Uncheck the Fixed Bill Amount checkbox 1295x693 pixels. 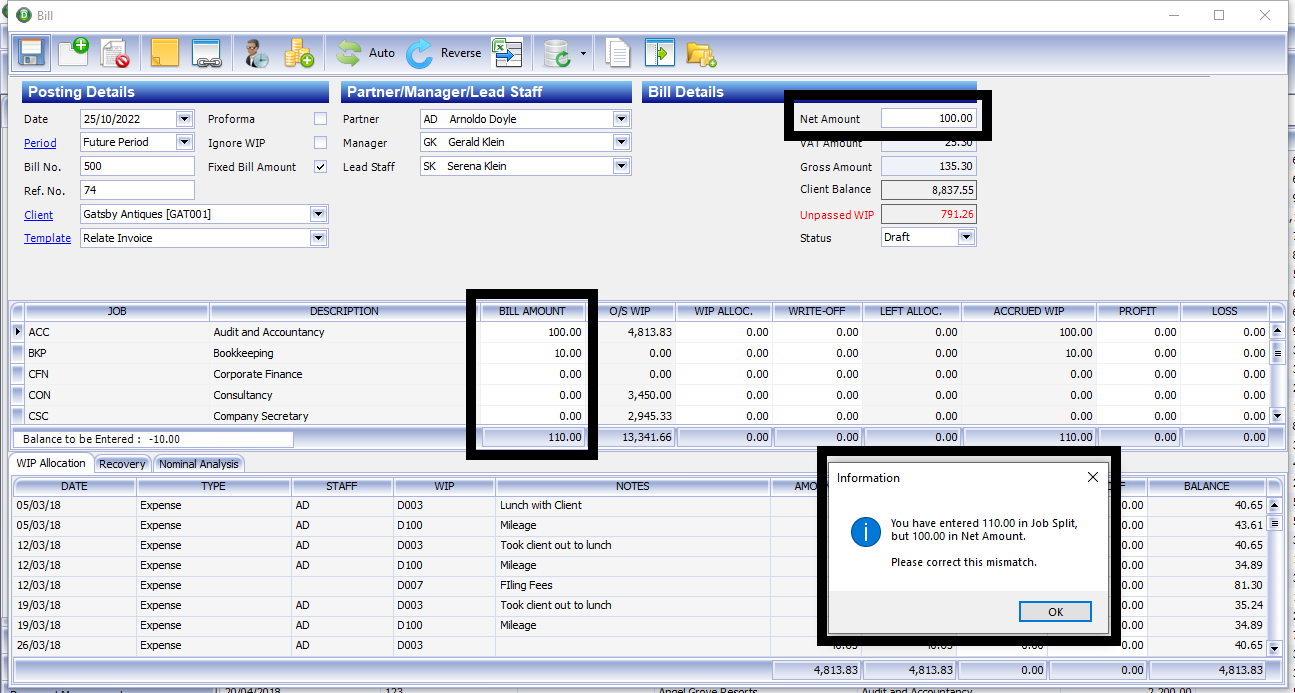(320, 167)
